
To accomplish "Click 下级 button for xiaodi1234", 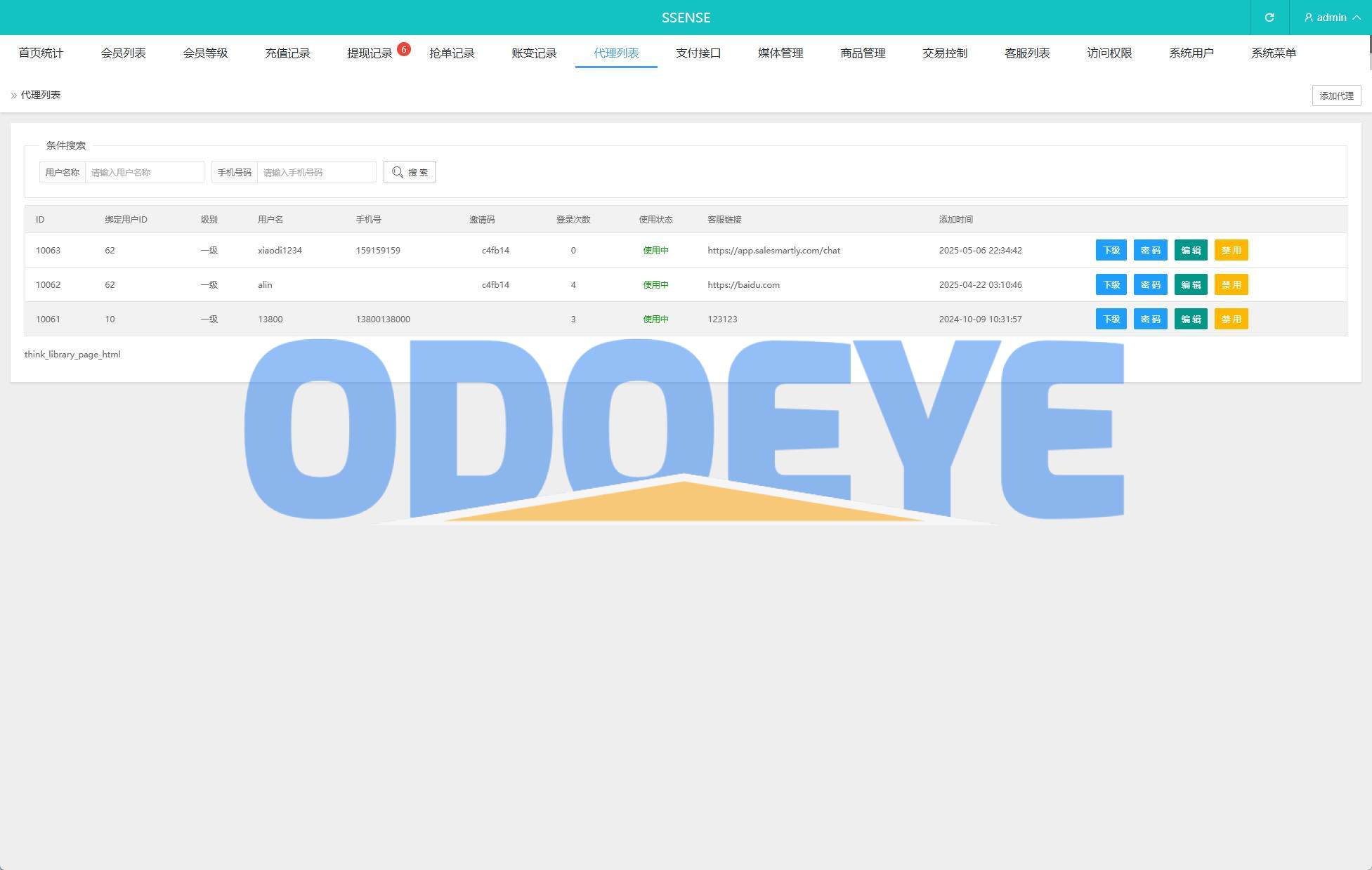I will [x=1111, y=250].
